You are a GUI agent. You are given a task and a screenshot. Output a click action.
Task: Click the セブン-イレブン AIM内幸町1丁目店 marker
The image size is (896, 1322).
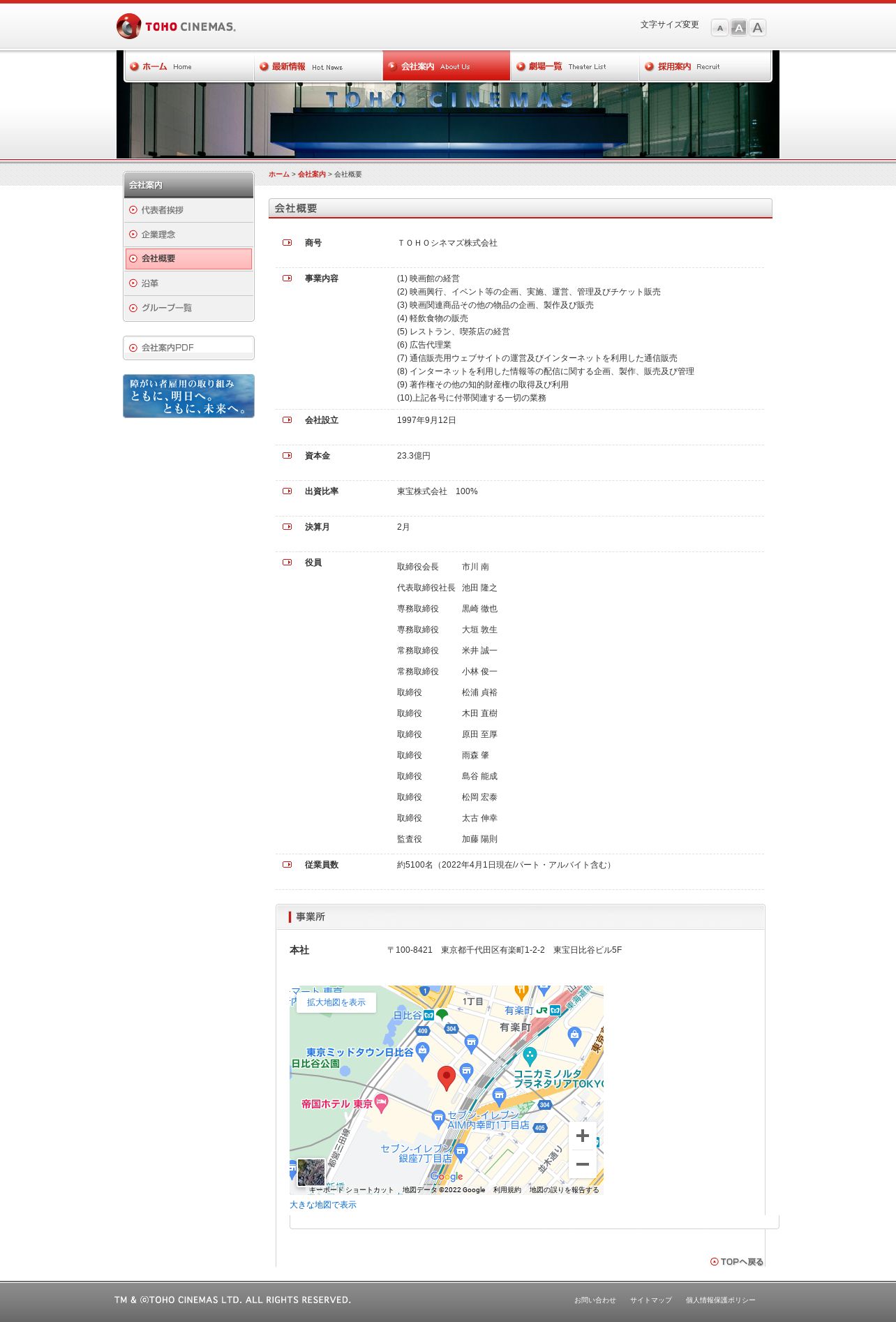coord(438,1119)
